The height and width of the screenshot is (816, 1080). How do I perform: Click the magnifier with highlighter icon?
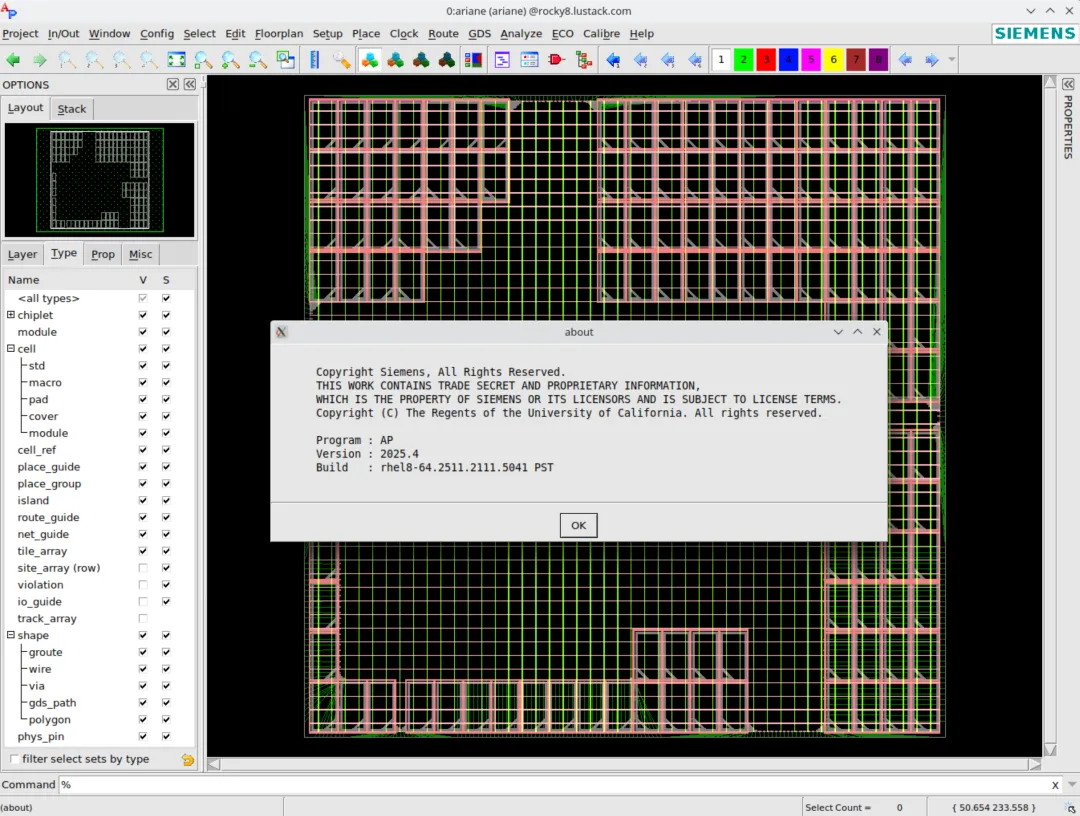pos(342,60)
